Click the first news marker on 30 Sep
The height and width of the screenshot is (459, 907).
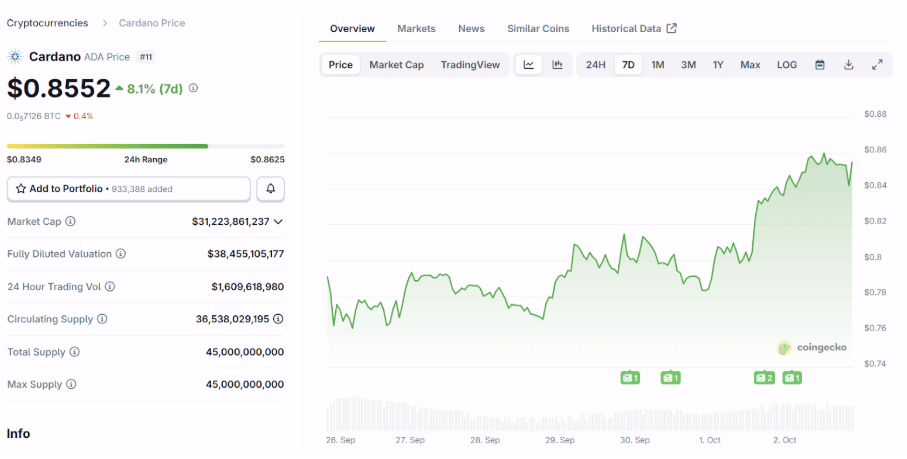629,378
